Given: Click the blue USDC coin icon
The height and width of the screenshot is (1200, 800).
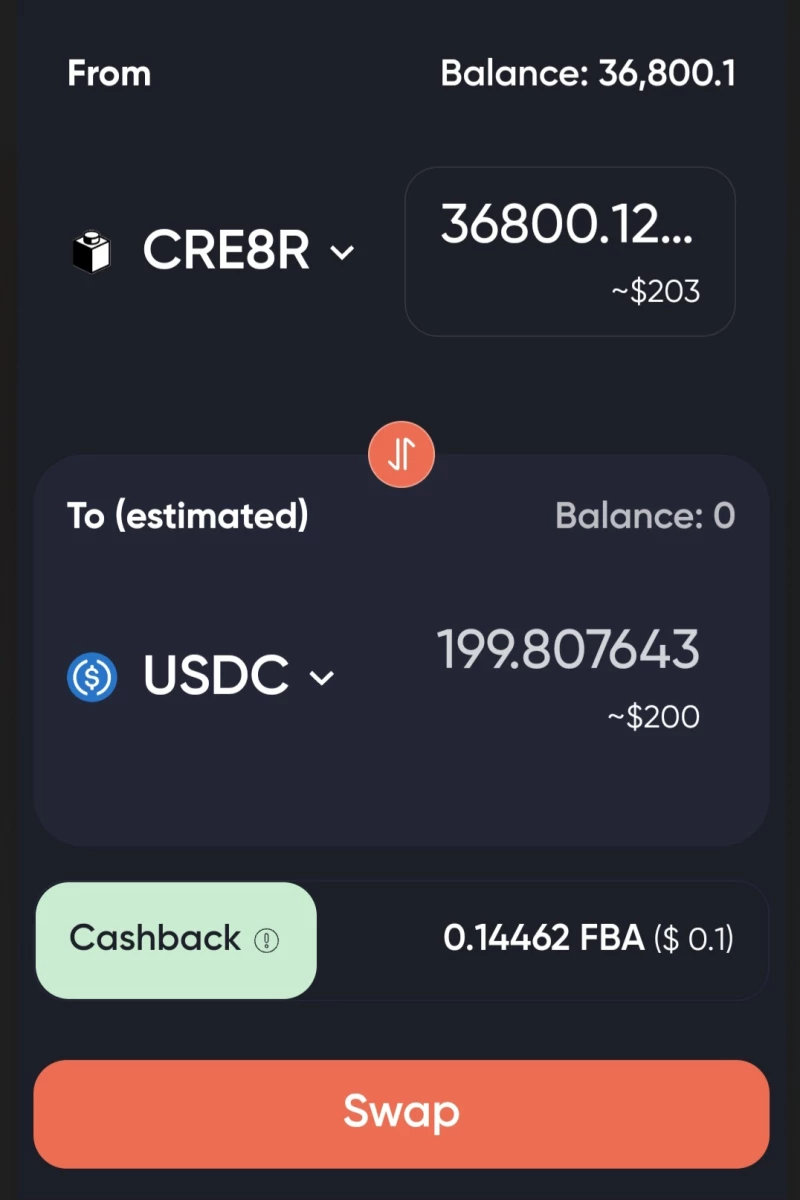Looking at the screenshot, I should [92, 677].
